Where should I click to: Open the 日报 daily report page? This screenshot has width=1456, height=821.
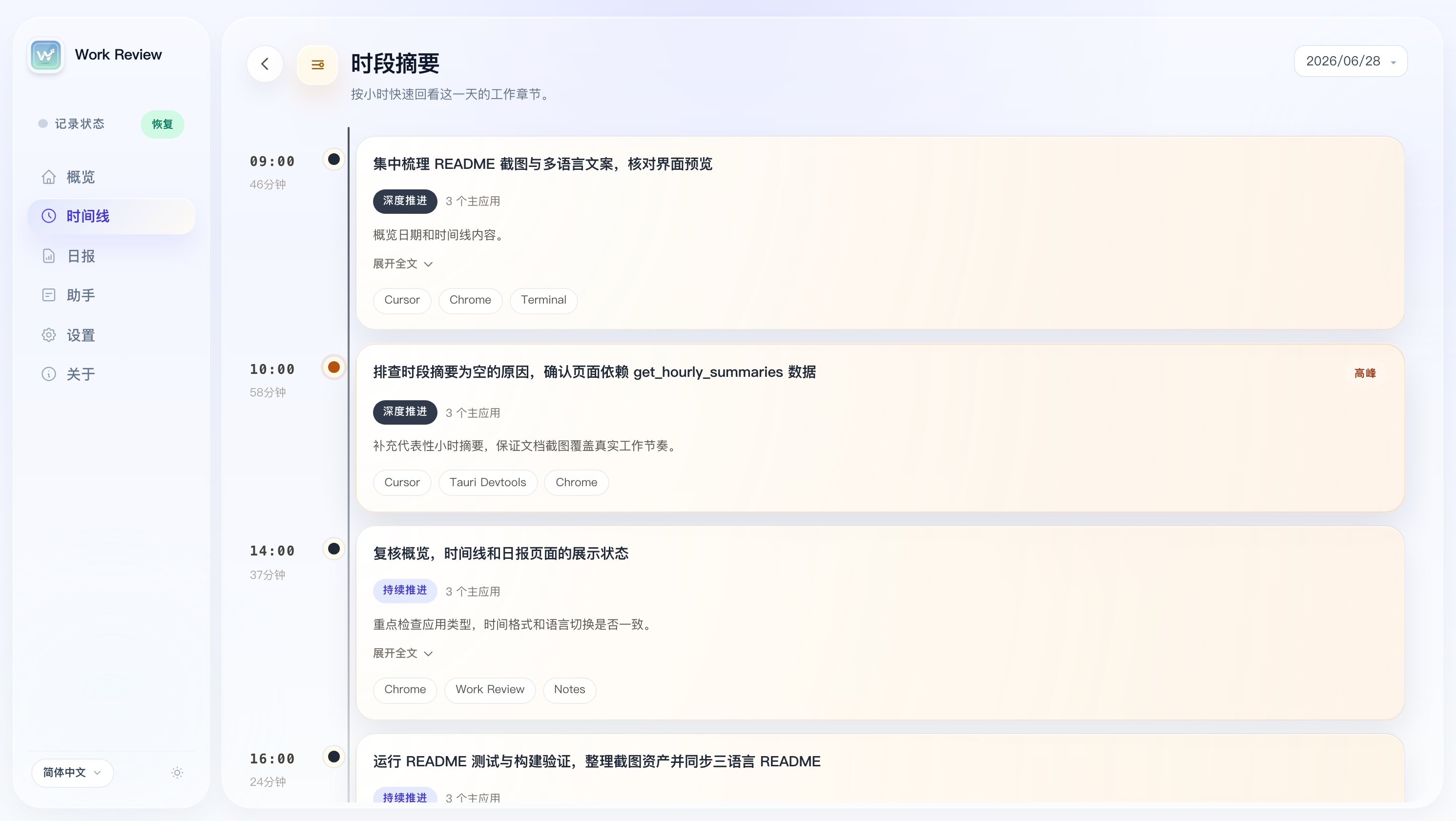111,256
